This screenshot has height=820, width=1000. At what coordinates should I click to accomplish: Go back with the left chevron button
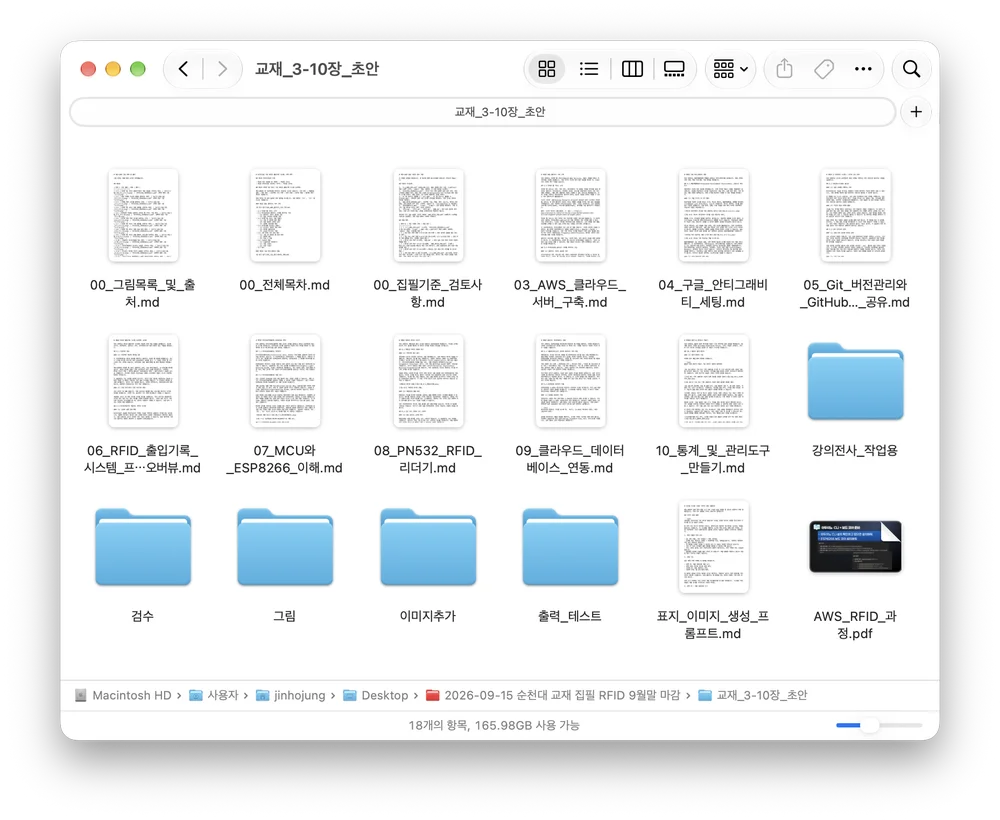(x=184, y=69)
